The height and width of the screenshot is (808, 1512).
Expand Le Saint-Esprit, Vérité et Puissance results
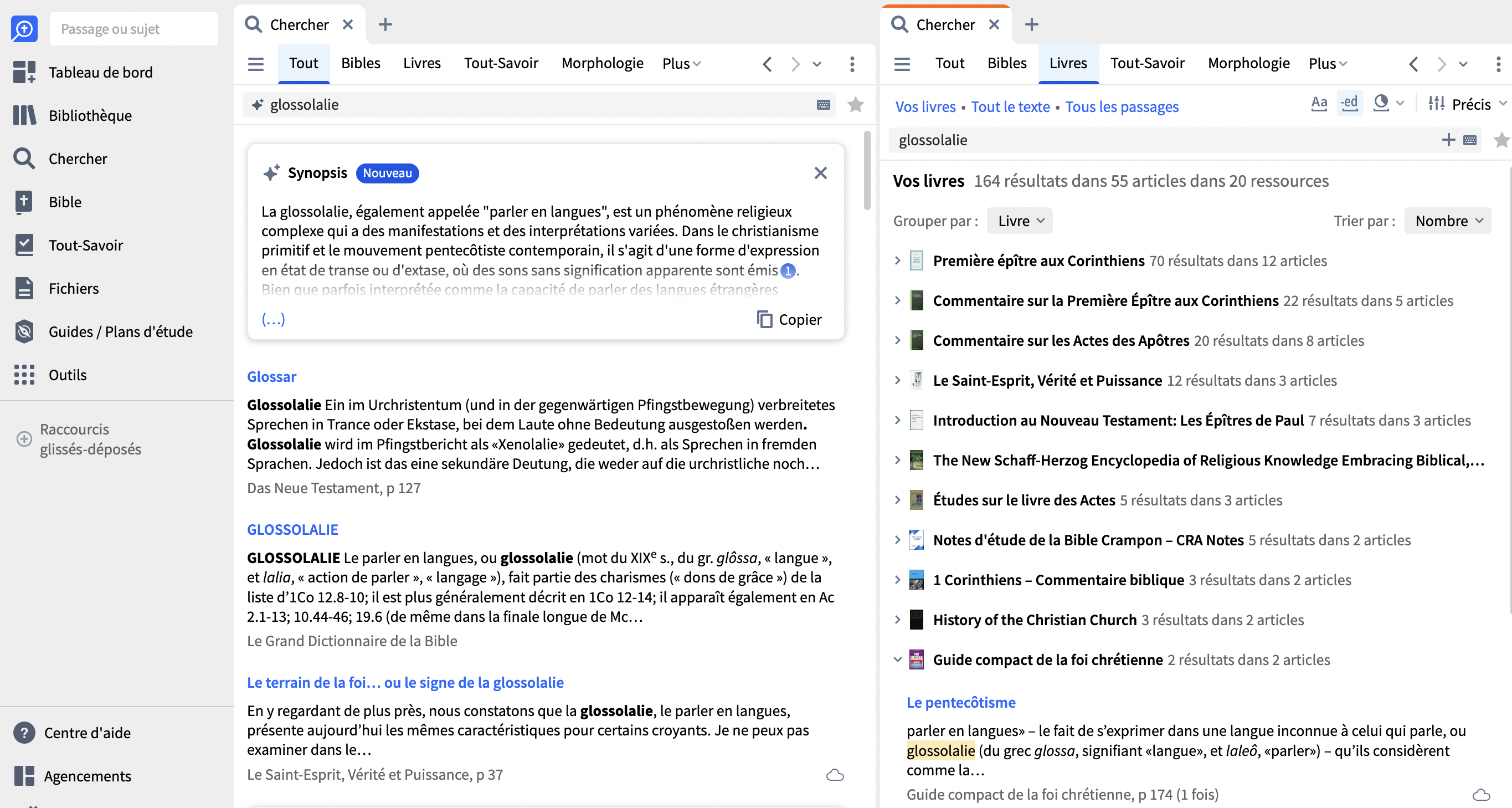click(x=897, y=380)
